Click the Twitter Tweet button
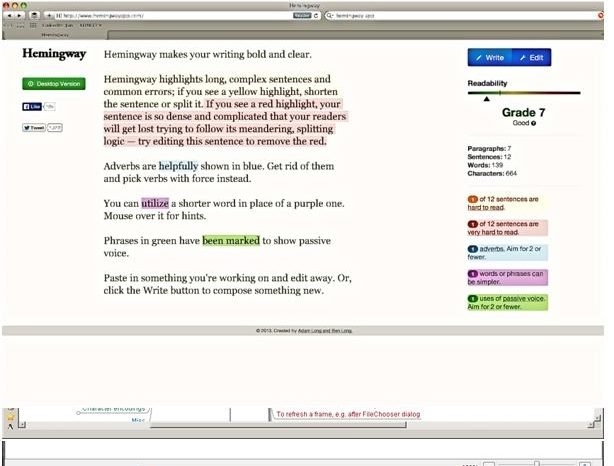 coord(34,128)
